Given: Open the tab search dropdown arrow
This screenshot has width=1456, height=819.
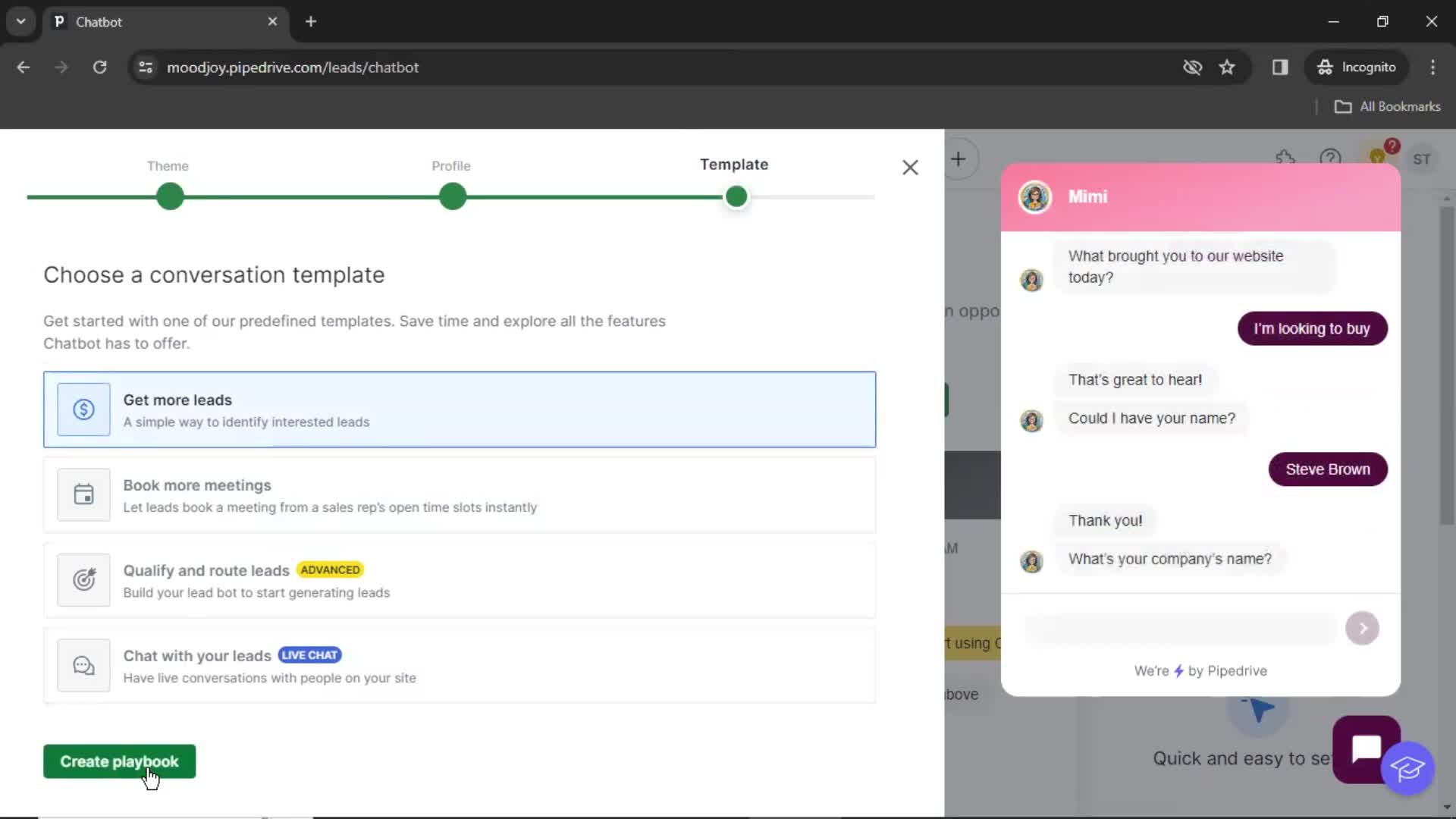Looking at the screenshot, I should (x=20, y=22).
